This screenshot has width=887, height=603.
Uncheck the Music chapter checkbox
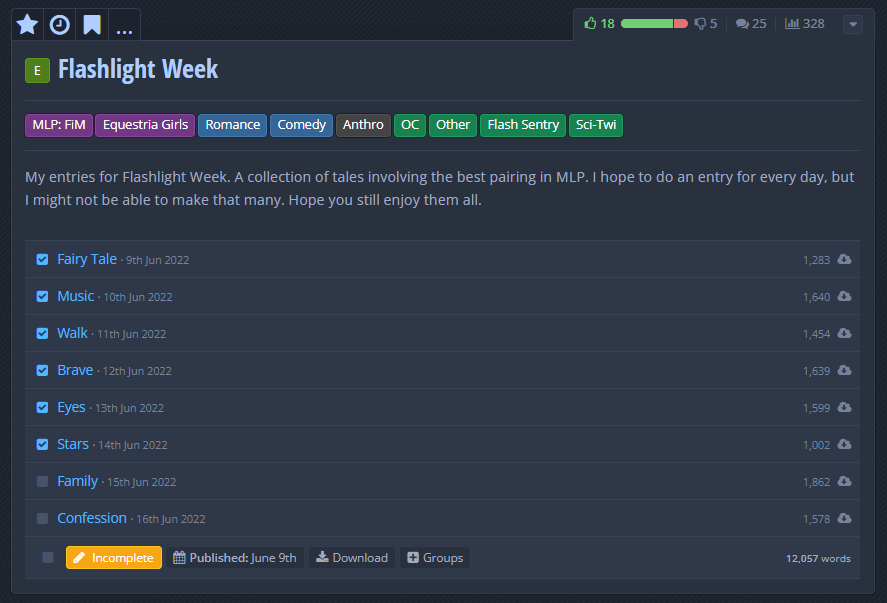coord(42,296)
